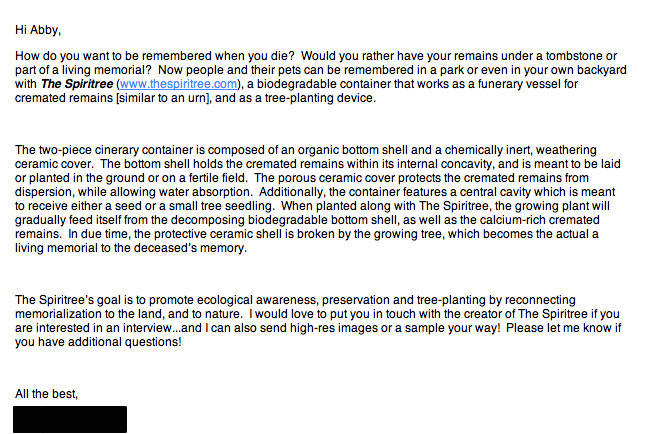Click 'you have additional questions!' line
This screenshot has width=650, height=434.
tap(98, 342)
